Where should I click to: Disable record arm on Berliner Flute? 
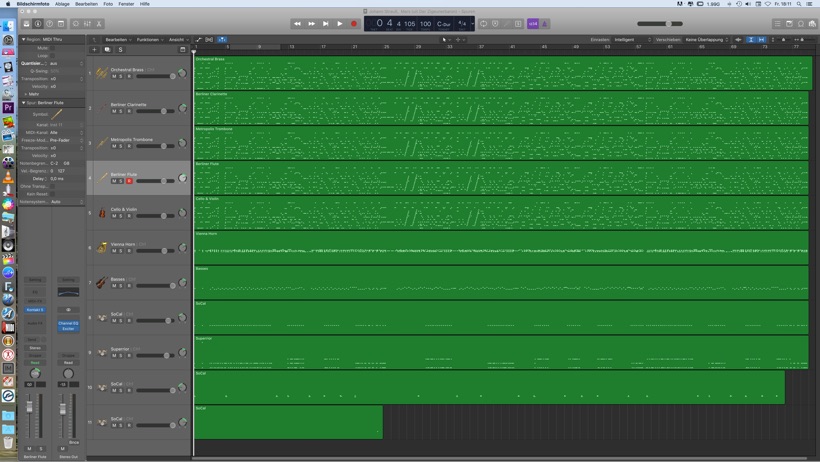tap(129, 181)
